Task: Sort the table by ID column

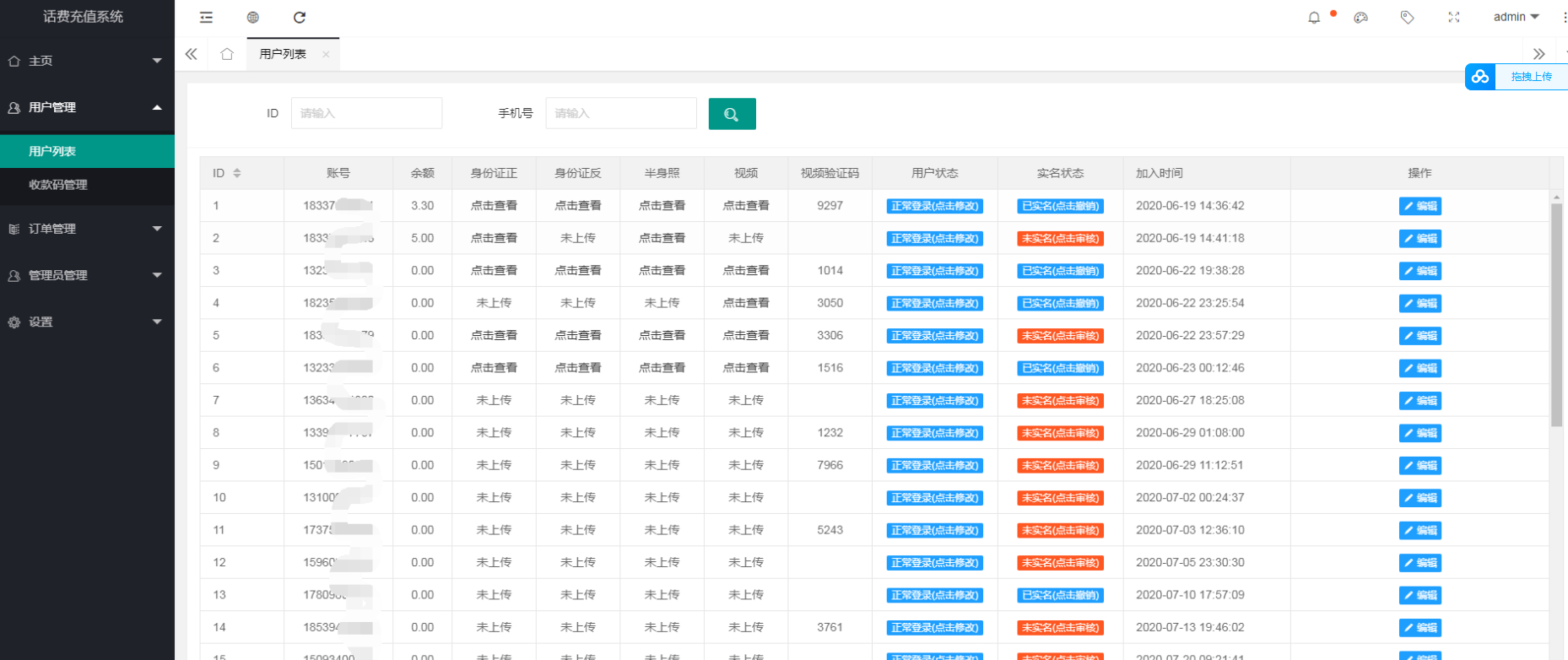Action: pyautogui.click(x=237, y=173)
